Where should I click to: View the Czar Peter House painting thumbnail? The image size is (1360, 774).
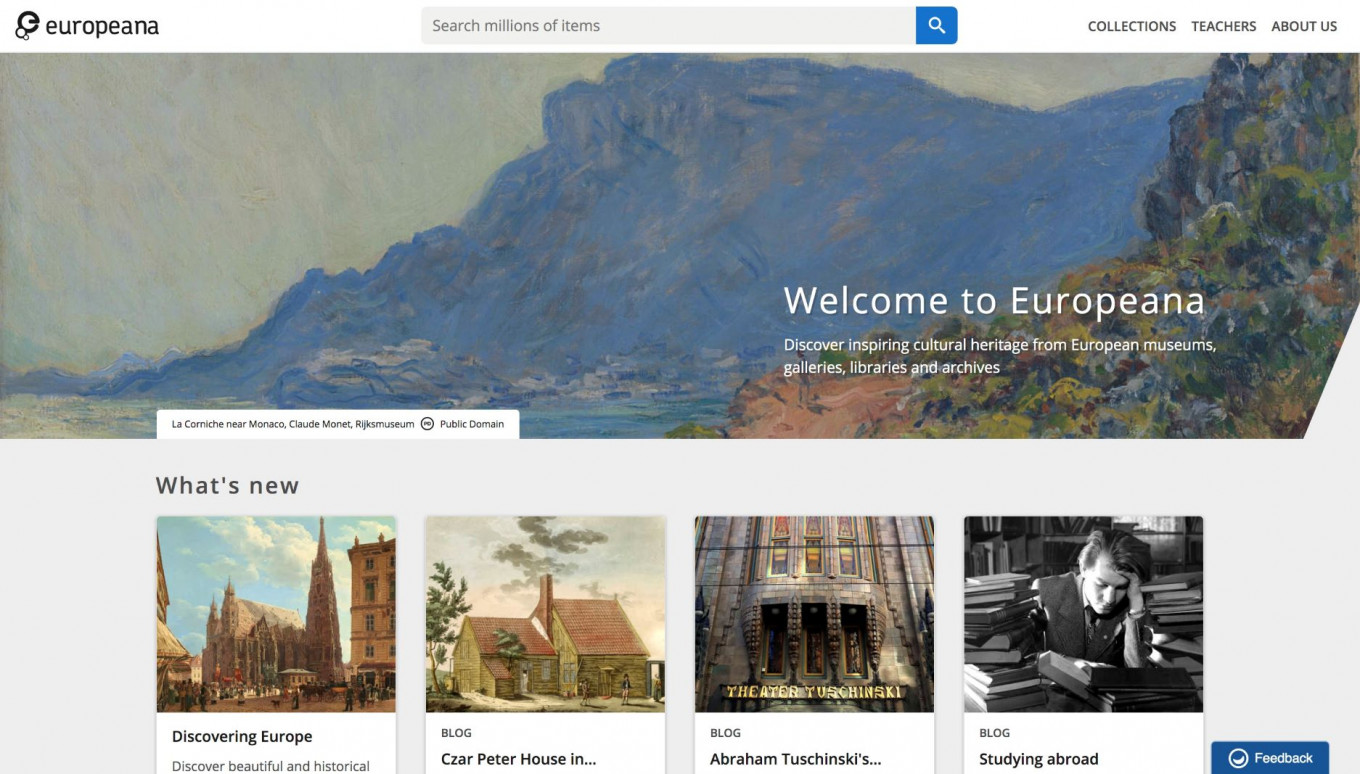[545, 614]
